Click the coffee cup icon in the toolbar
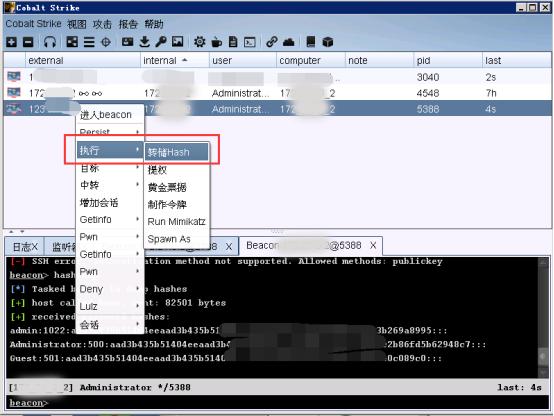The width and height of the screenshot is (554, 416). [x=216, y=42]
